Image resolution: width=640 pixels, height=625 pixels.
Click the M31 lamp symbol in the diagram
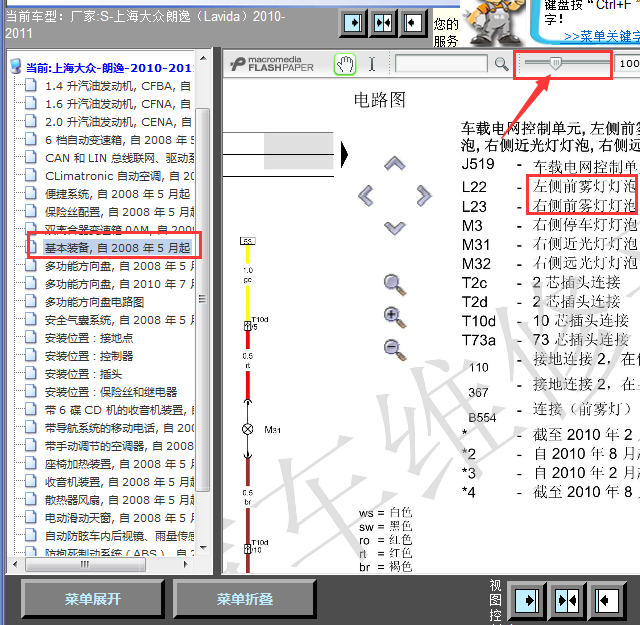coord(247,429)
